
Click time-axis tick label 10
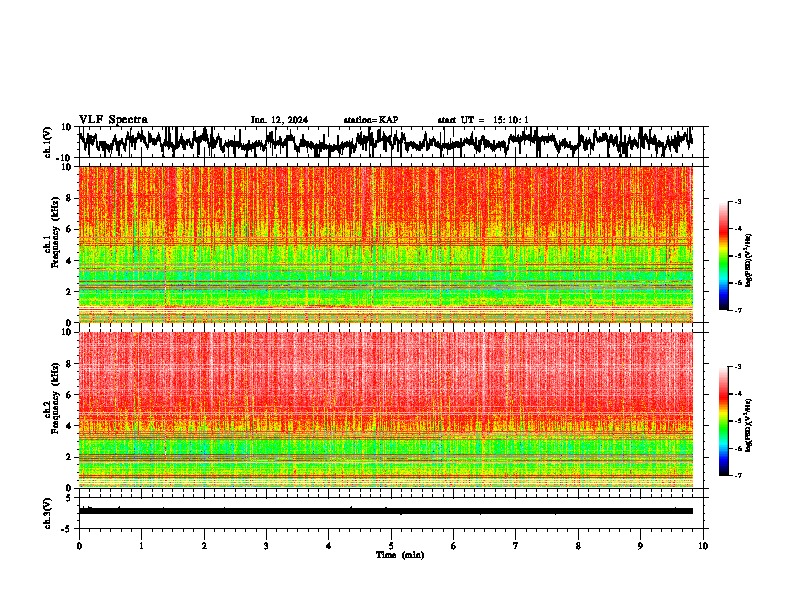click(x=703, y=546)
